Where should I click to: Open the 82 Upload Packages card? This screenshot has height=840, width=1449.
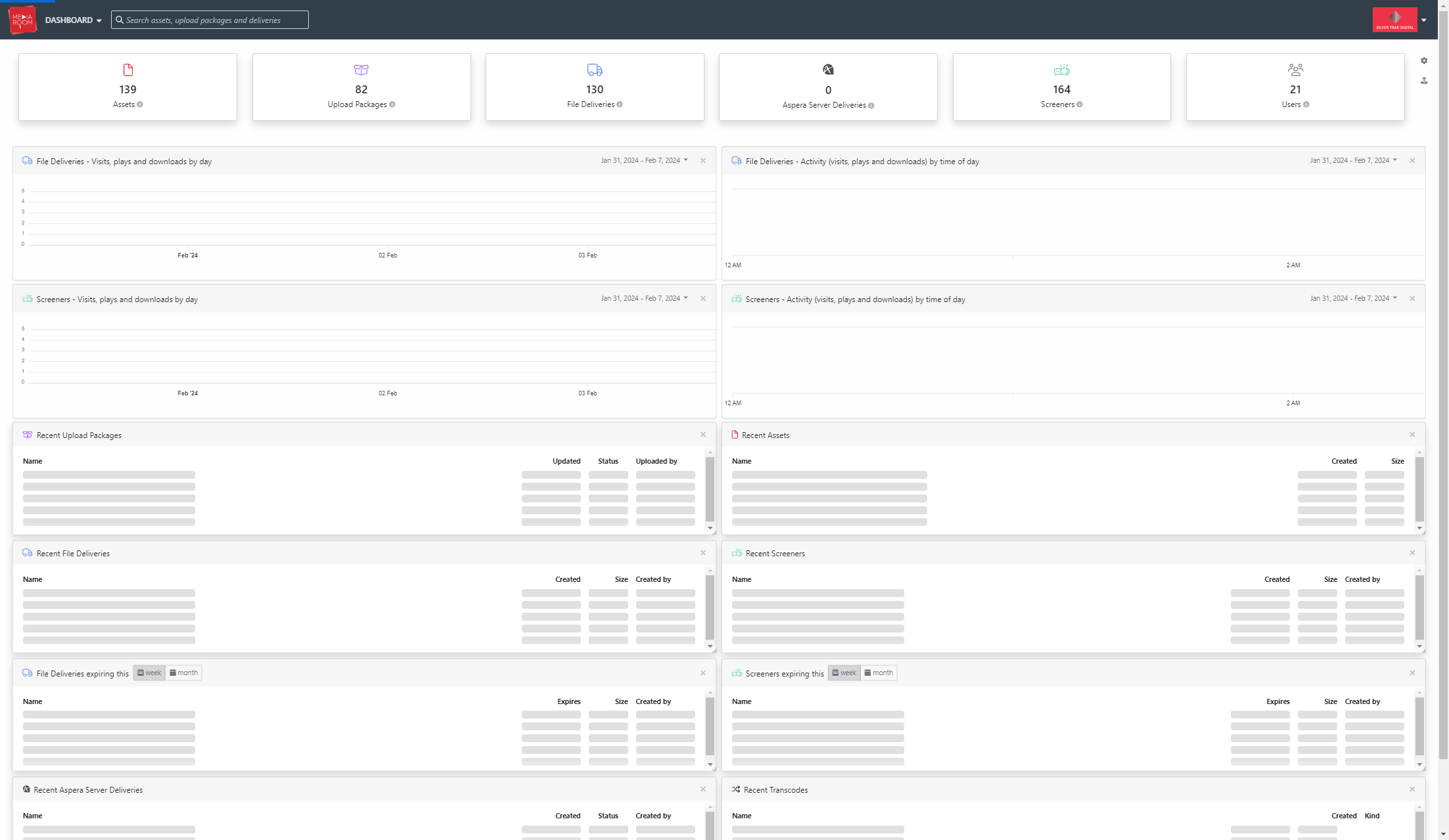point(361,87)
